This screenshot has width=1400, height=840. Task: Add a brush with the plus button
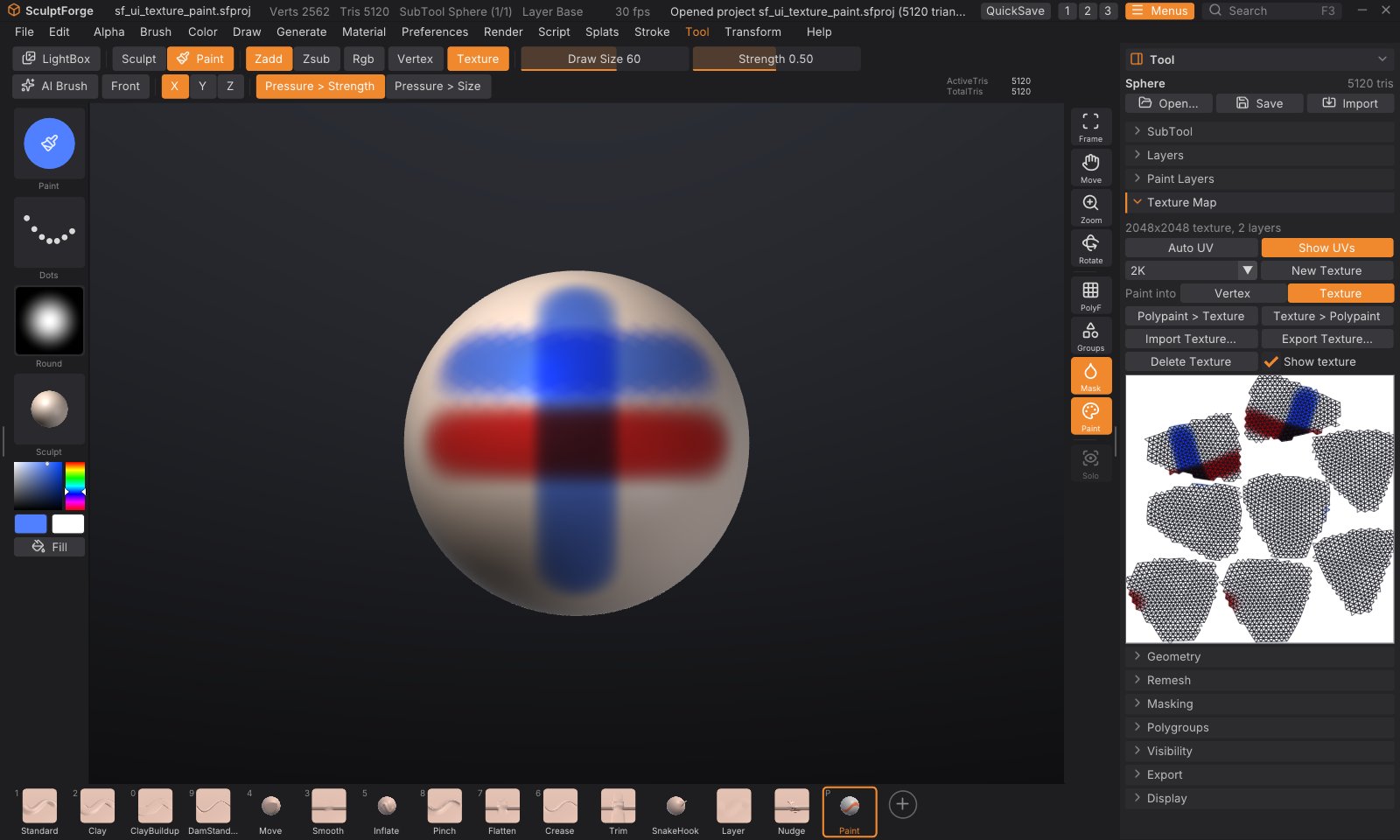click(x=902, y=804)
